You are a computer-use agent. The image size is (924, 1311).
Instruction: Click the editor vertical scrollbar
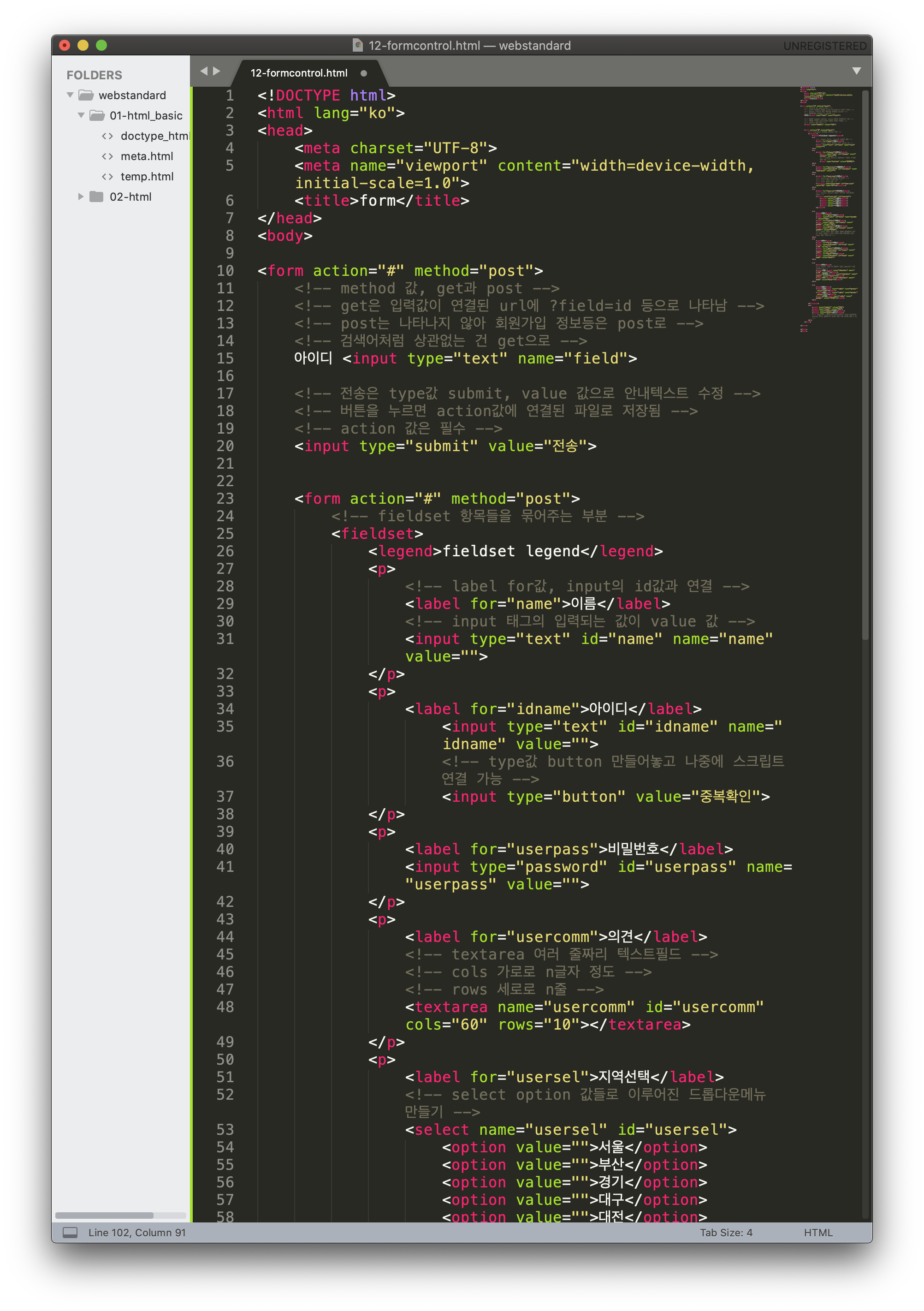pyautogui.click(x=865, y=365)
